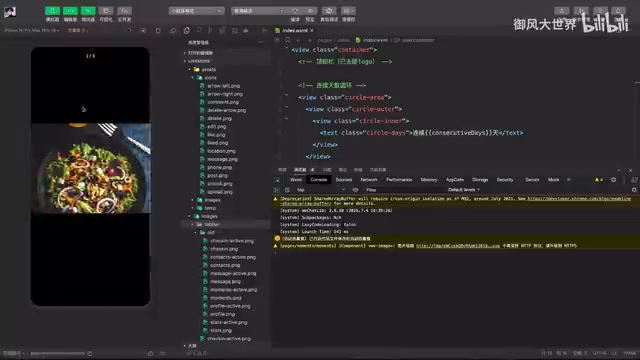Click the warning count badge showing 4

(599, 180)
